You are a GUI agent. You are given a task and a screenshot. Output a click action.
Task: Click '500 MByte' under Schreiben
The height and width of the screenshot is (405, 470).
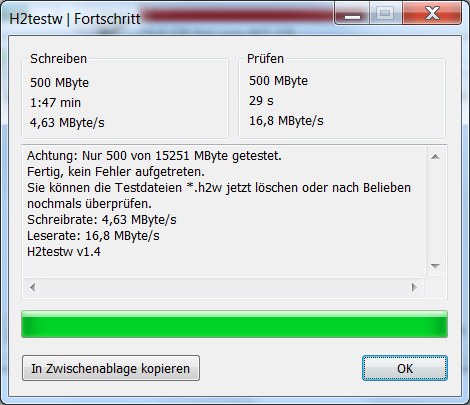point(59,83)
